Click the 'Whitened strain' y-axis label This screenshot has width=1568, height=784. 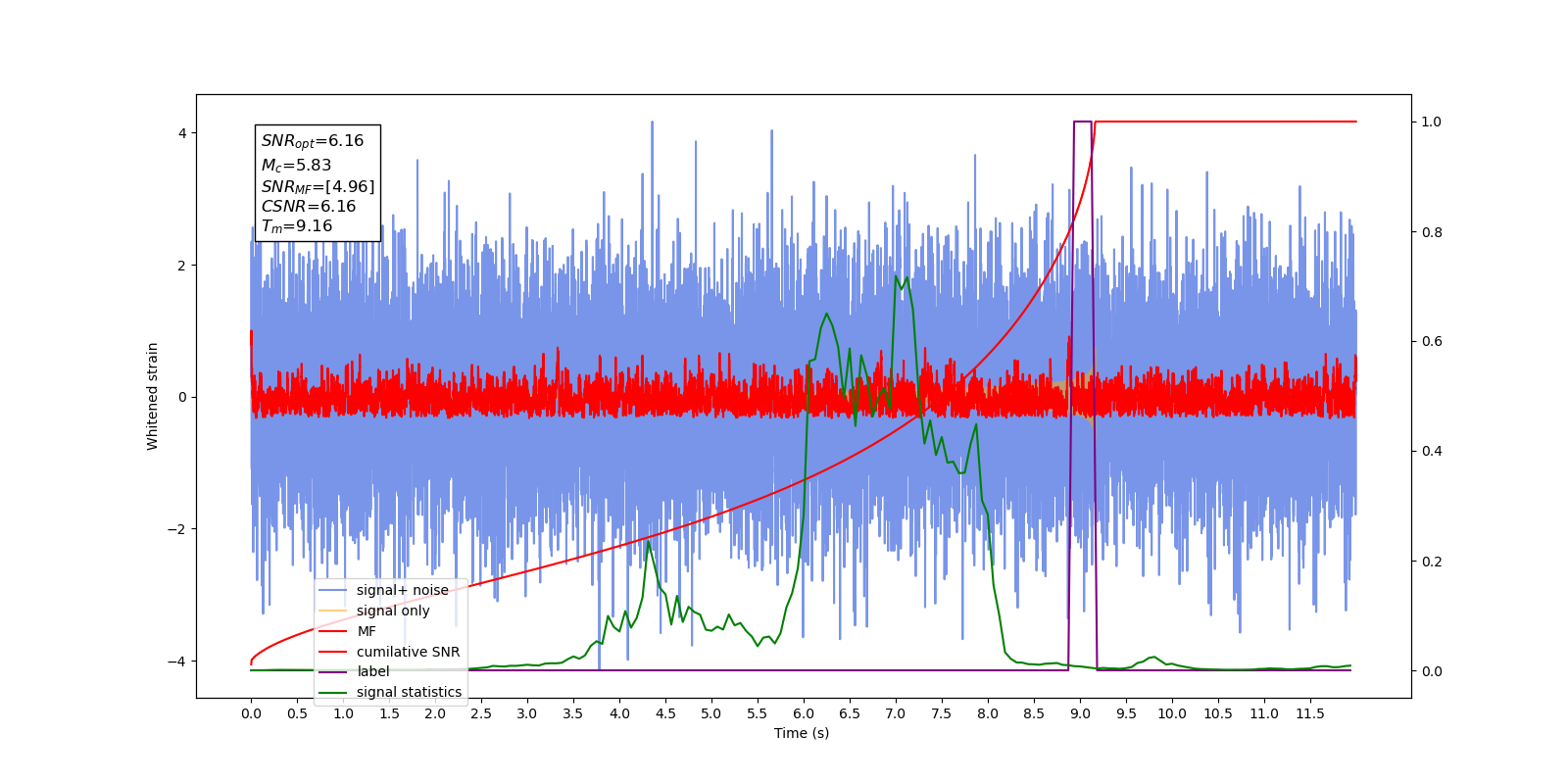pyautogui.click(x=152, y=396)
